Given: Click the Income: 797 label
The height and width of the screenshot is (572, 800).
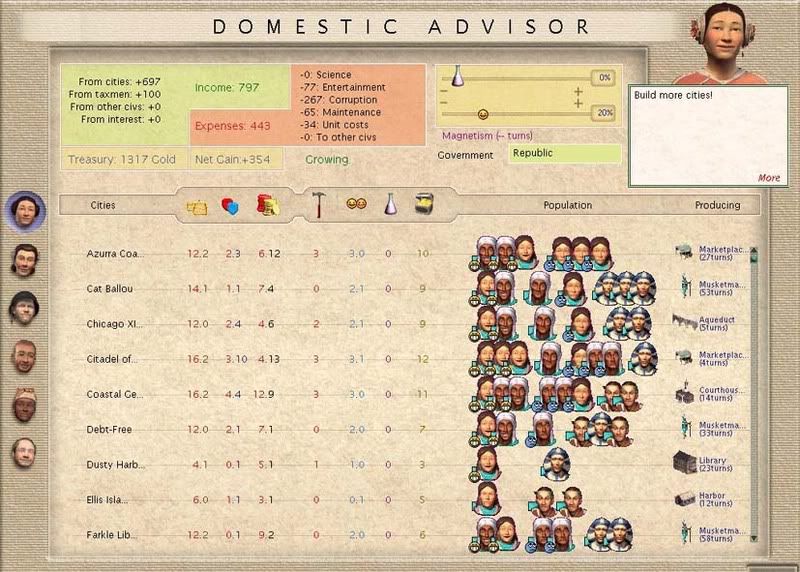Looking at the screenshot, I should click(227, 88).
